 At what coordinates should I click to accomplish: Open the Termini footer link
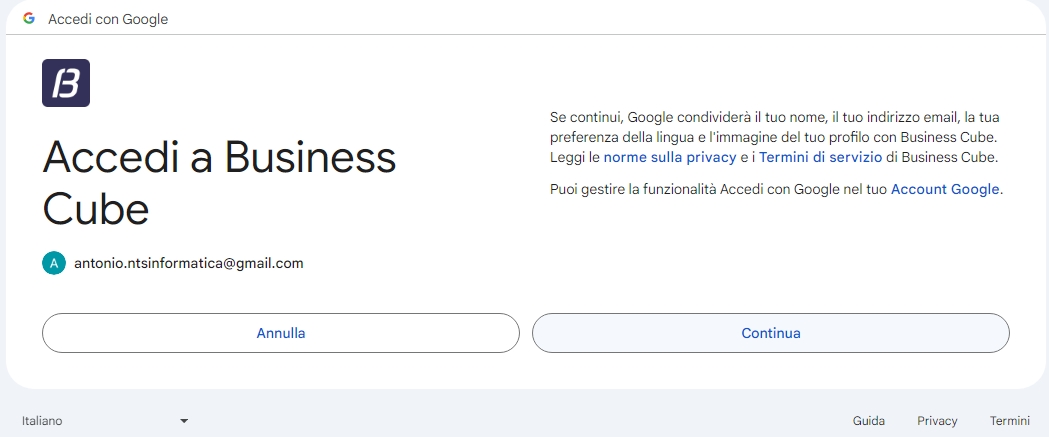click(1009, 421)
